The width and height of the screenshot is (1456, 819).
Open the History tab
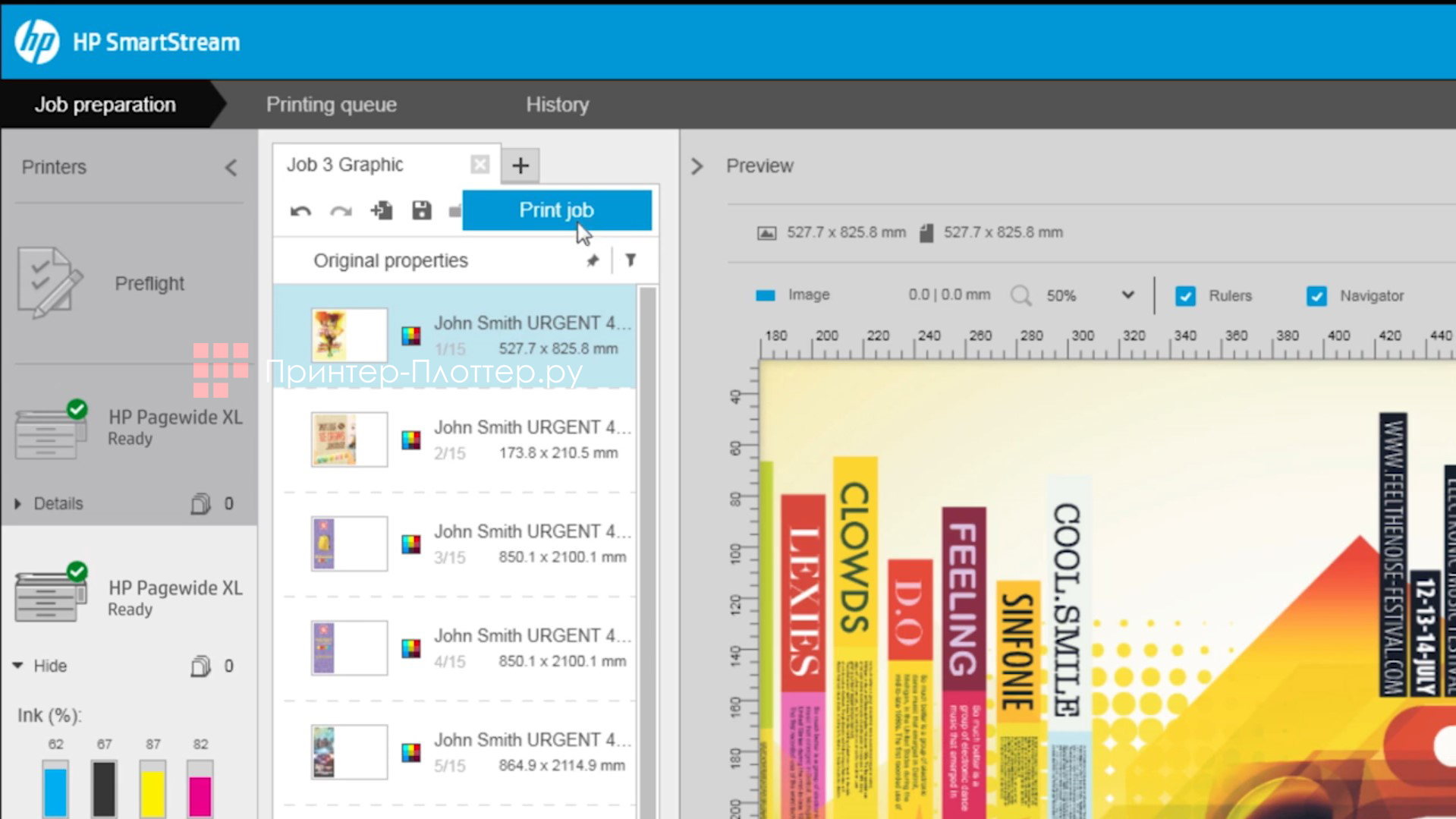[557, 105]
